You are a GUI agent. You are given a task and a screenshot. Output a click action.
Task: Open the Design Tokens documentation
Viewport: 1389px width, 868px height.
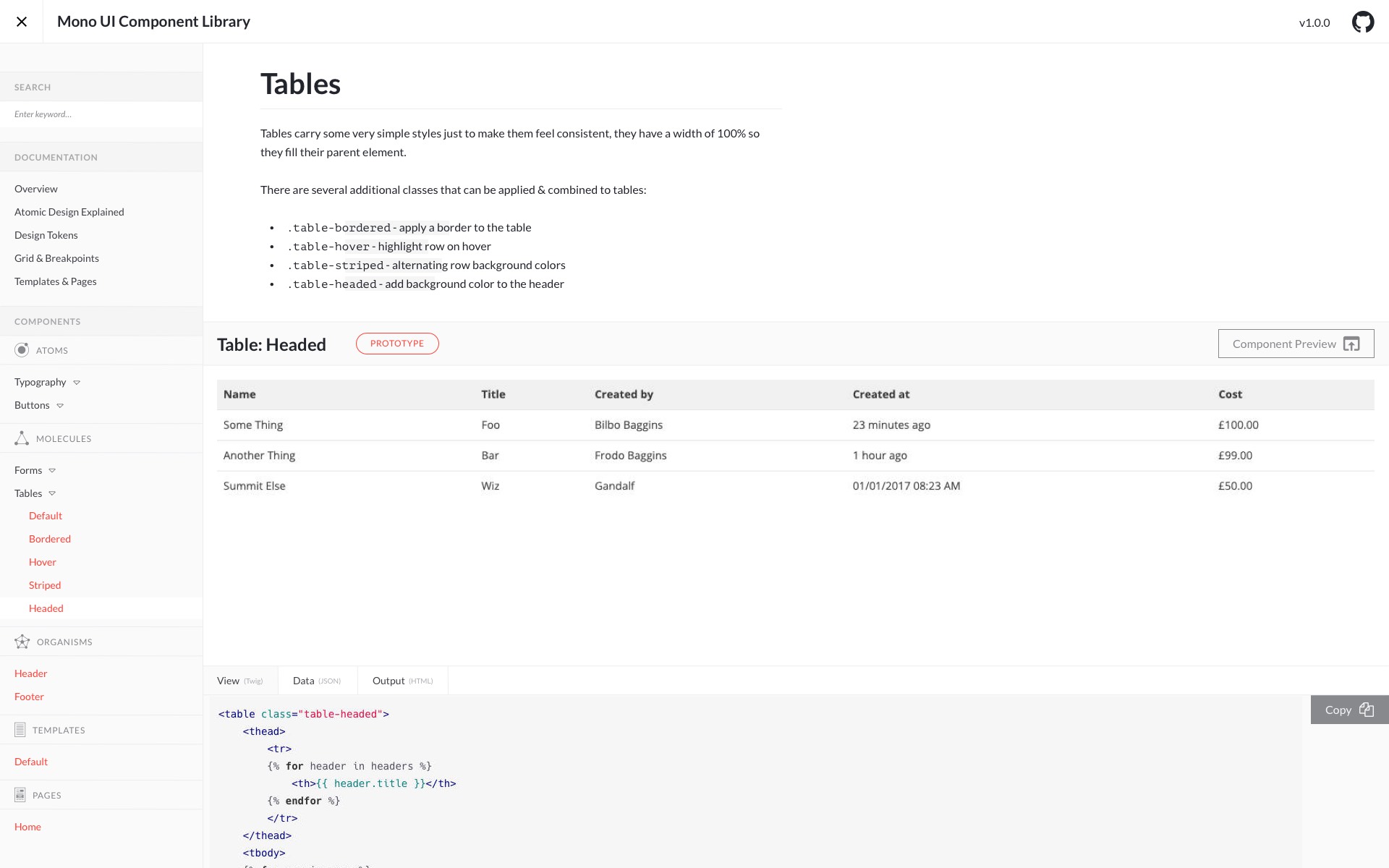46,235
